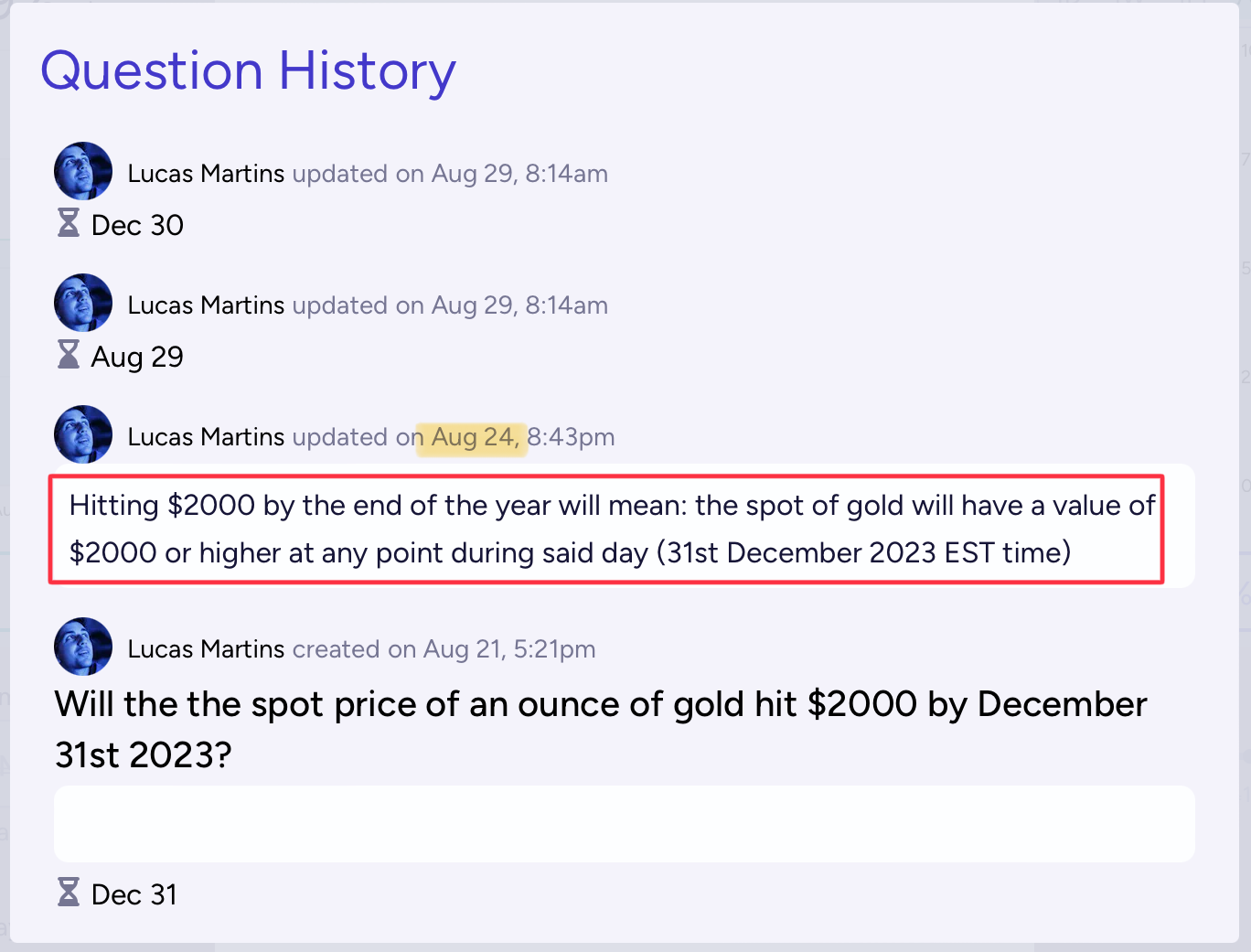The width and height of the screenshot is (1251, 952).
Task: Click hourglass icon next to Dec 31
Action: (x=69, y=892)
